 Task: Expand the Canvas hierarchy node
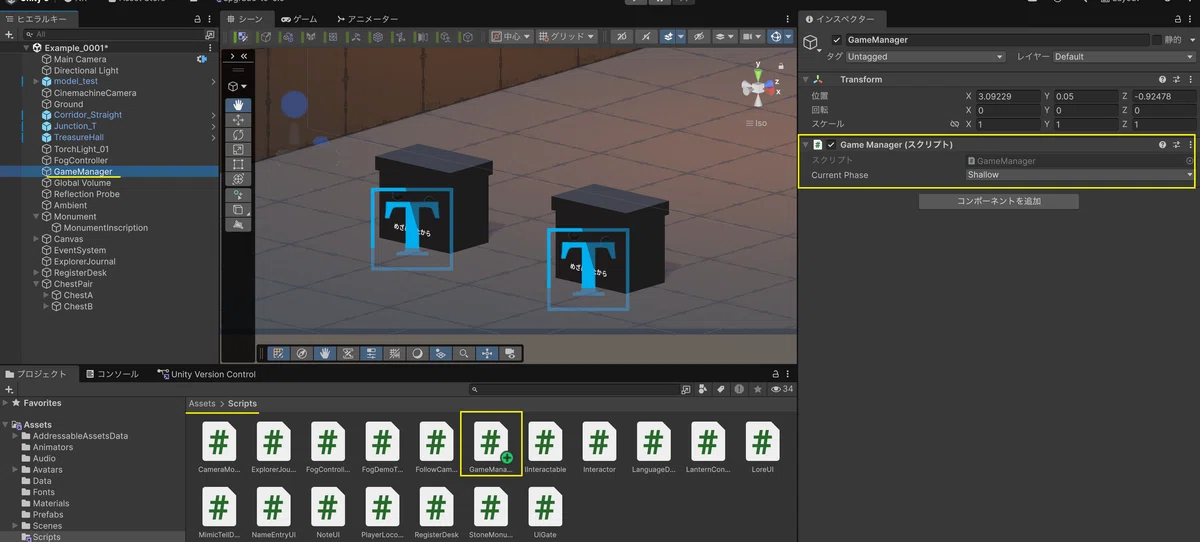coord(37,239)
